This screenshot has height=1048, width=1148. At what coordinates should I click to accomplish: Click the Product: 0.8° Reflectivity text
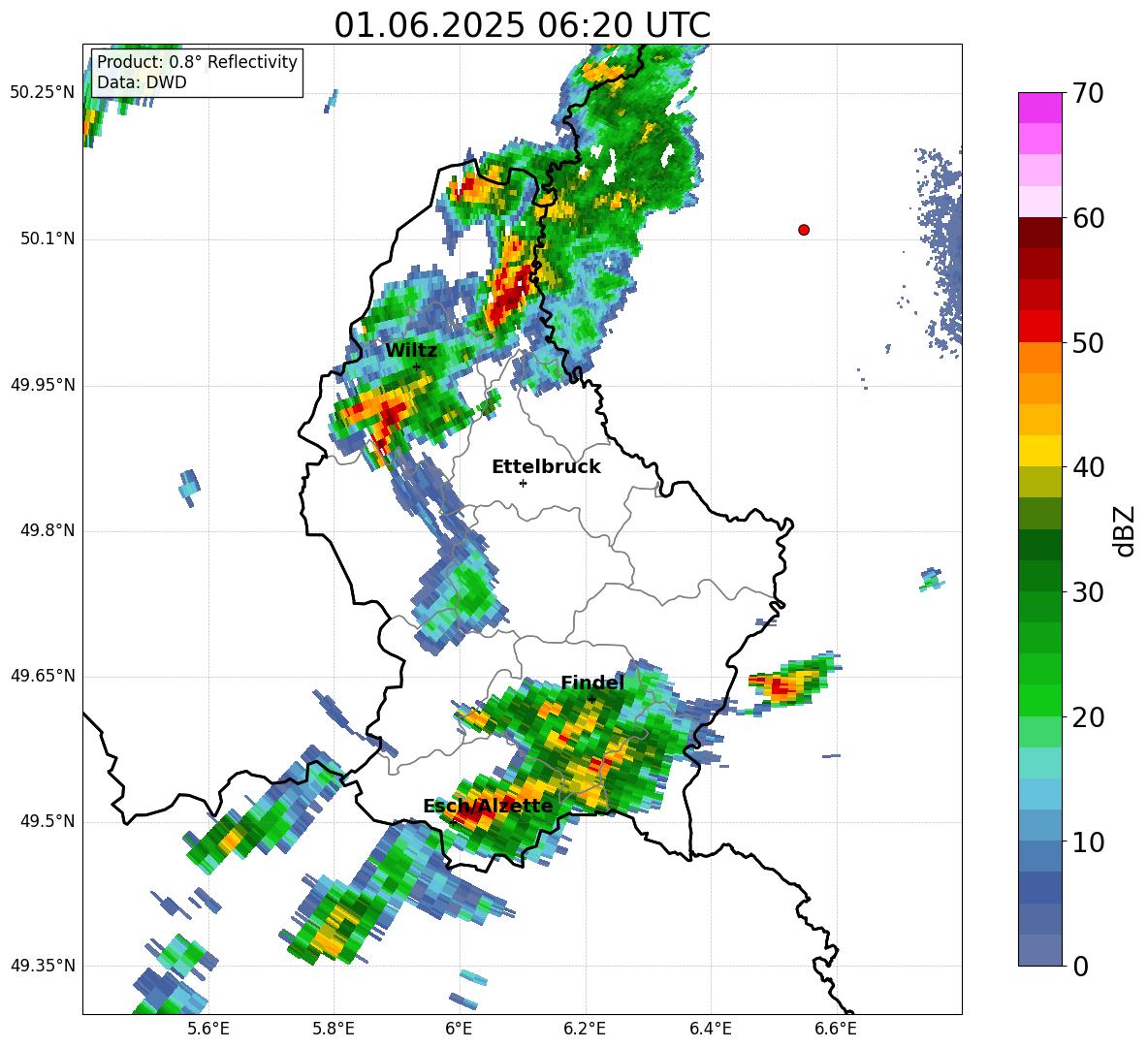click(197, 62)
